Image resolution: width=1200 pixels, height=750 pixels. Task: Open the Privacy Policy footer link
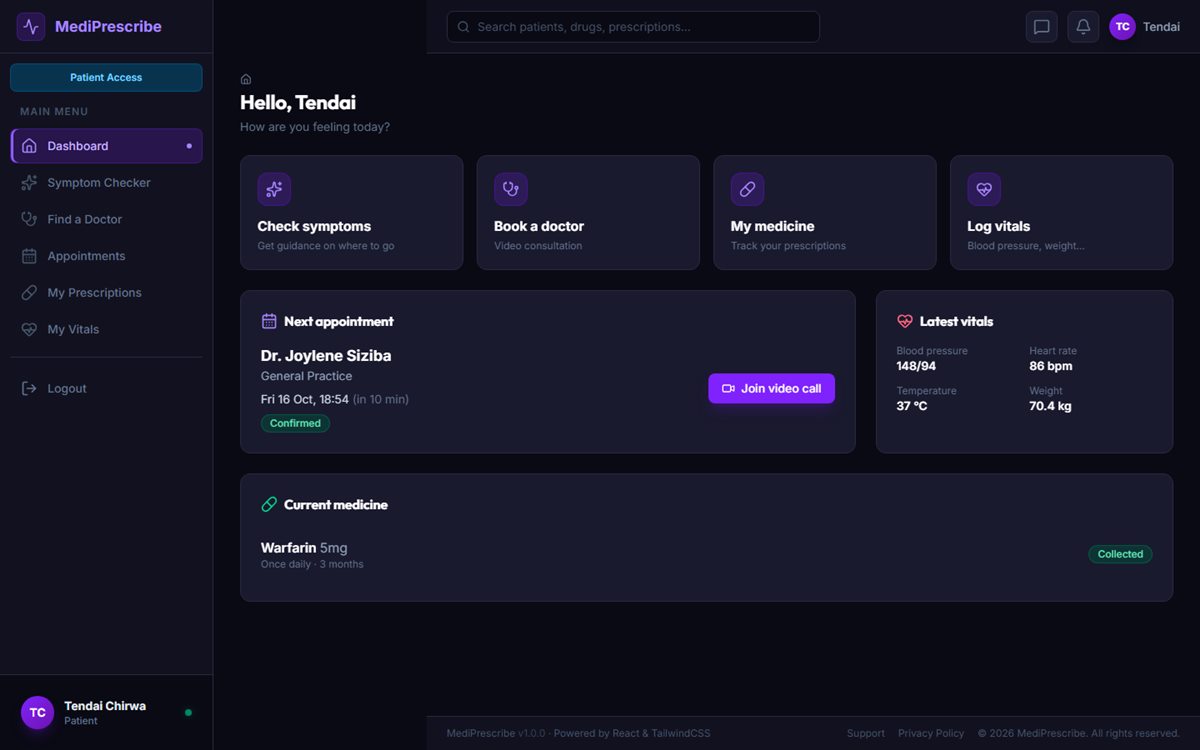pyautogui.click(x=931, y=733)
